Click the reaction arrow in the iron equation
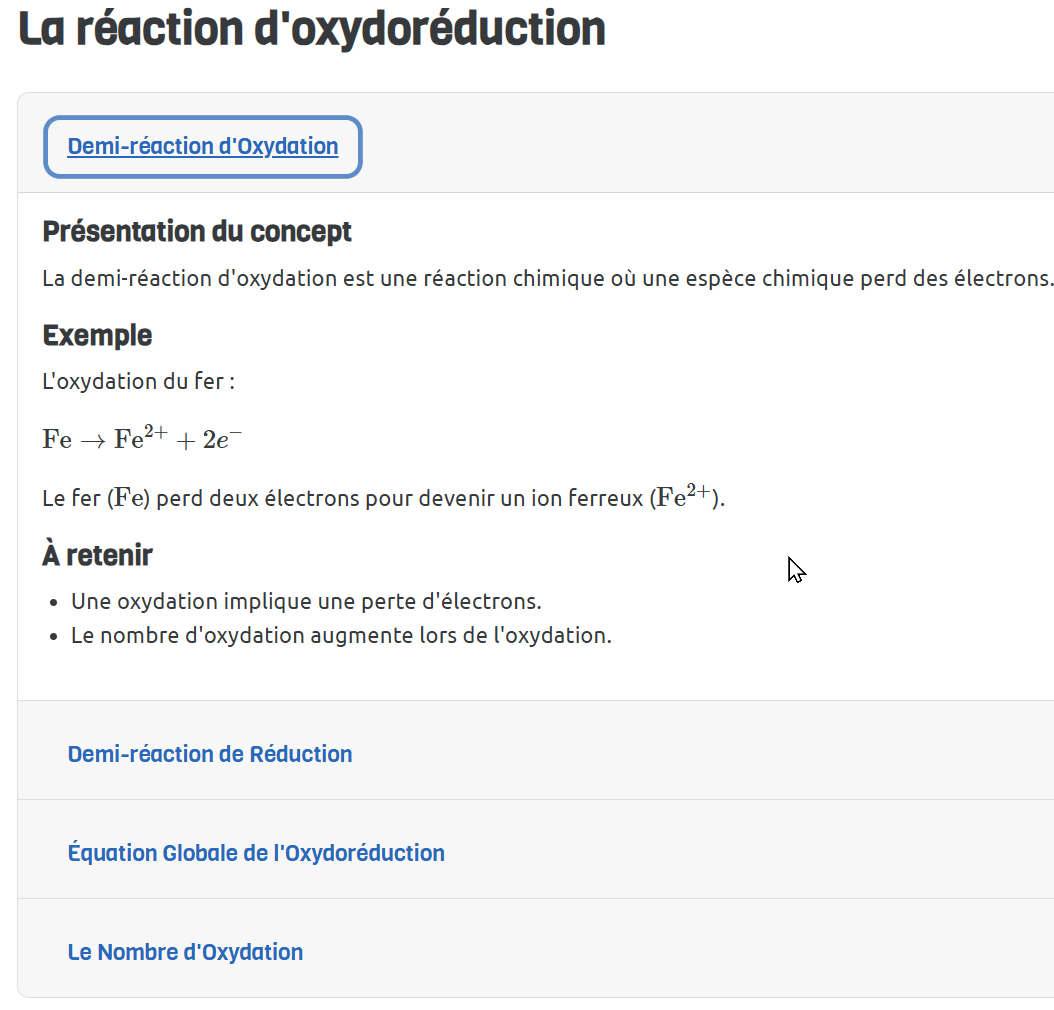The height and width of the screenshot is (1010, 1054). 92,440
